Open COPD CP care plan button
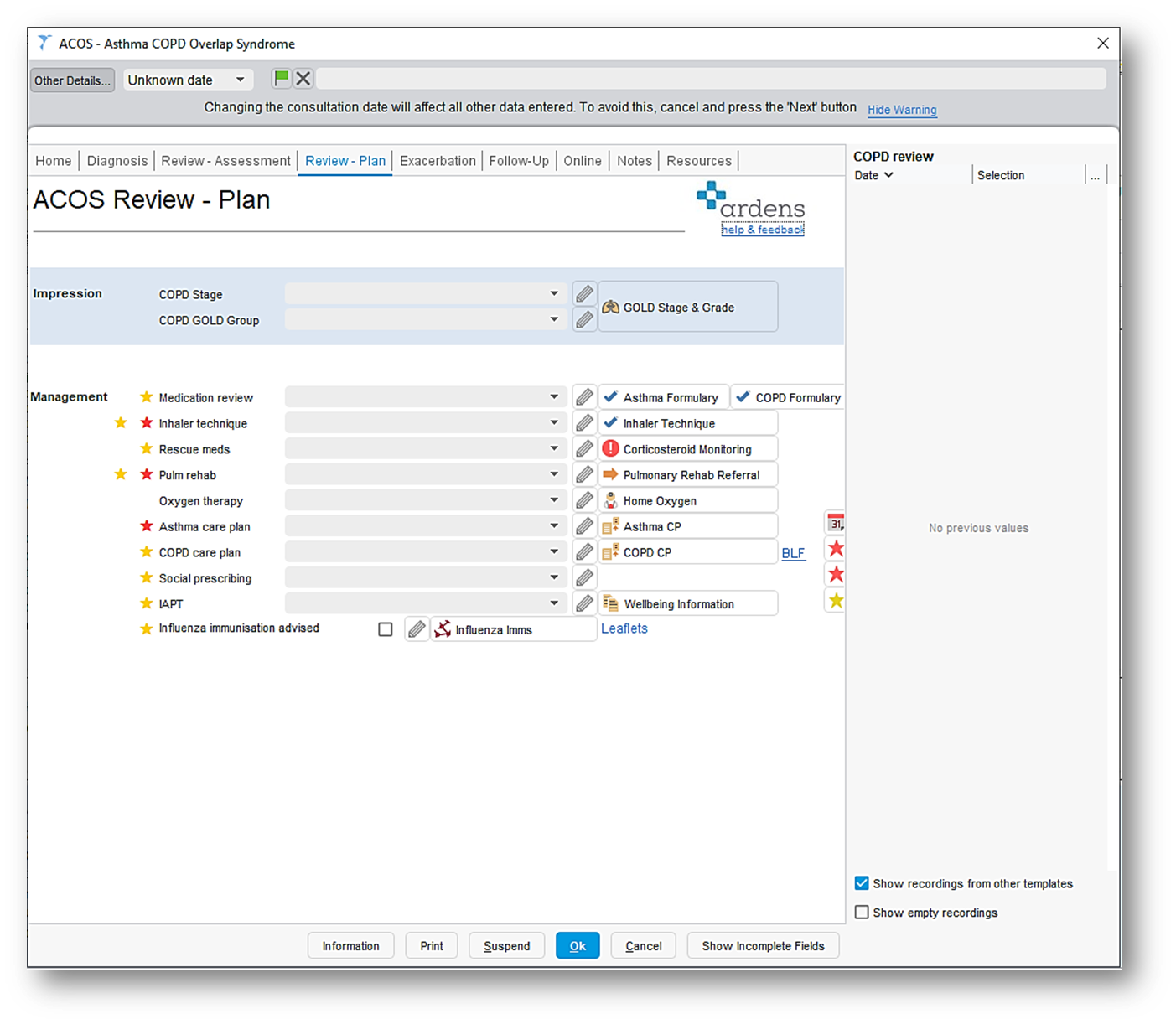 click(687, 552)
